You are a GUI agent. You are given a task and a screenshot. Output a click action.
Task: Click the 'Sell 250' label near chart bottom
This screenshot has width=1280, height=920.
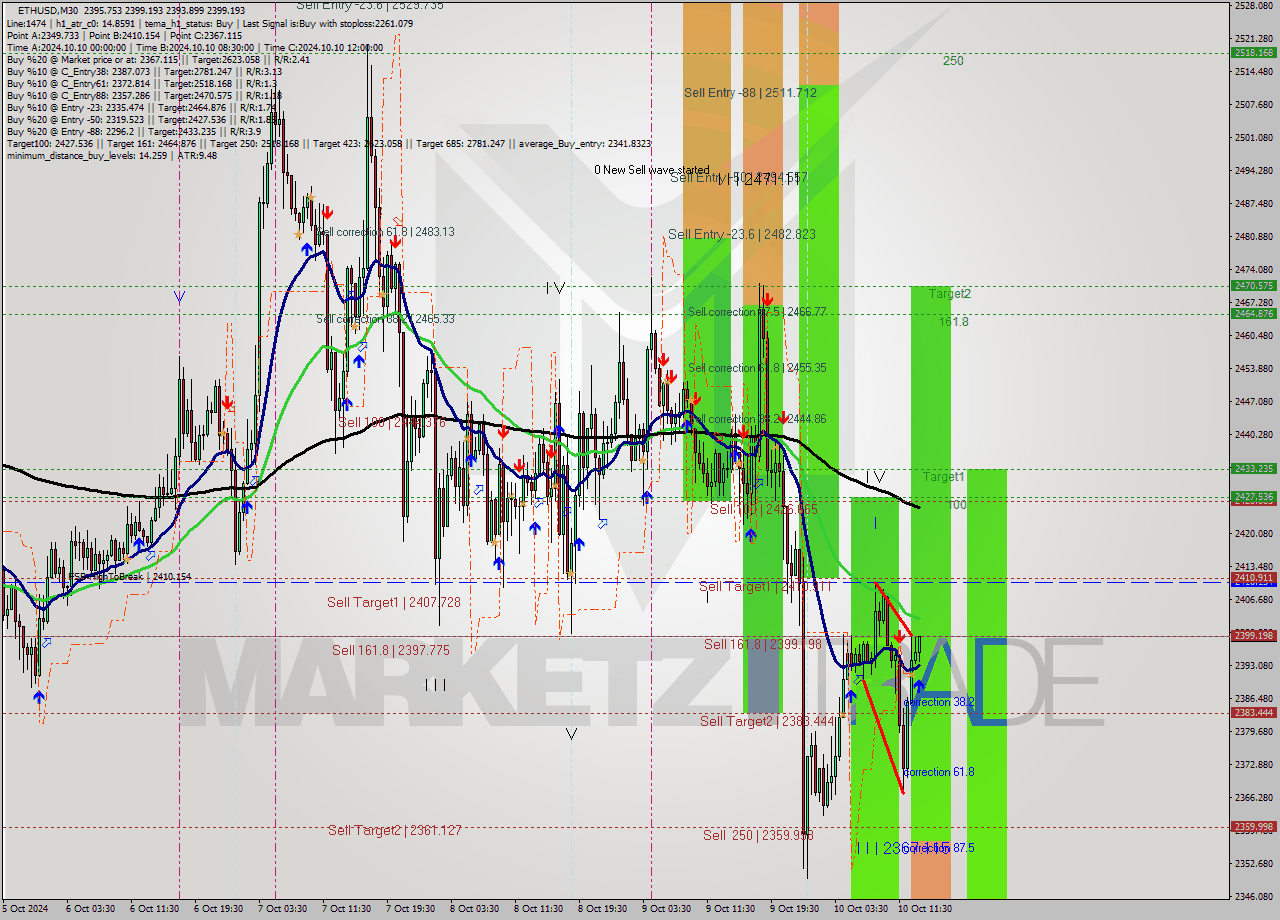pos(757,835)
